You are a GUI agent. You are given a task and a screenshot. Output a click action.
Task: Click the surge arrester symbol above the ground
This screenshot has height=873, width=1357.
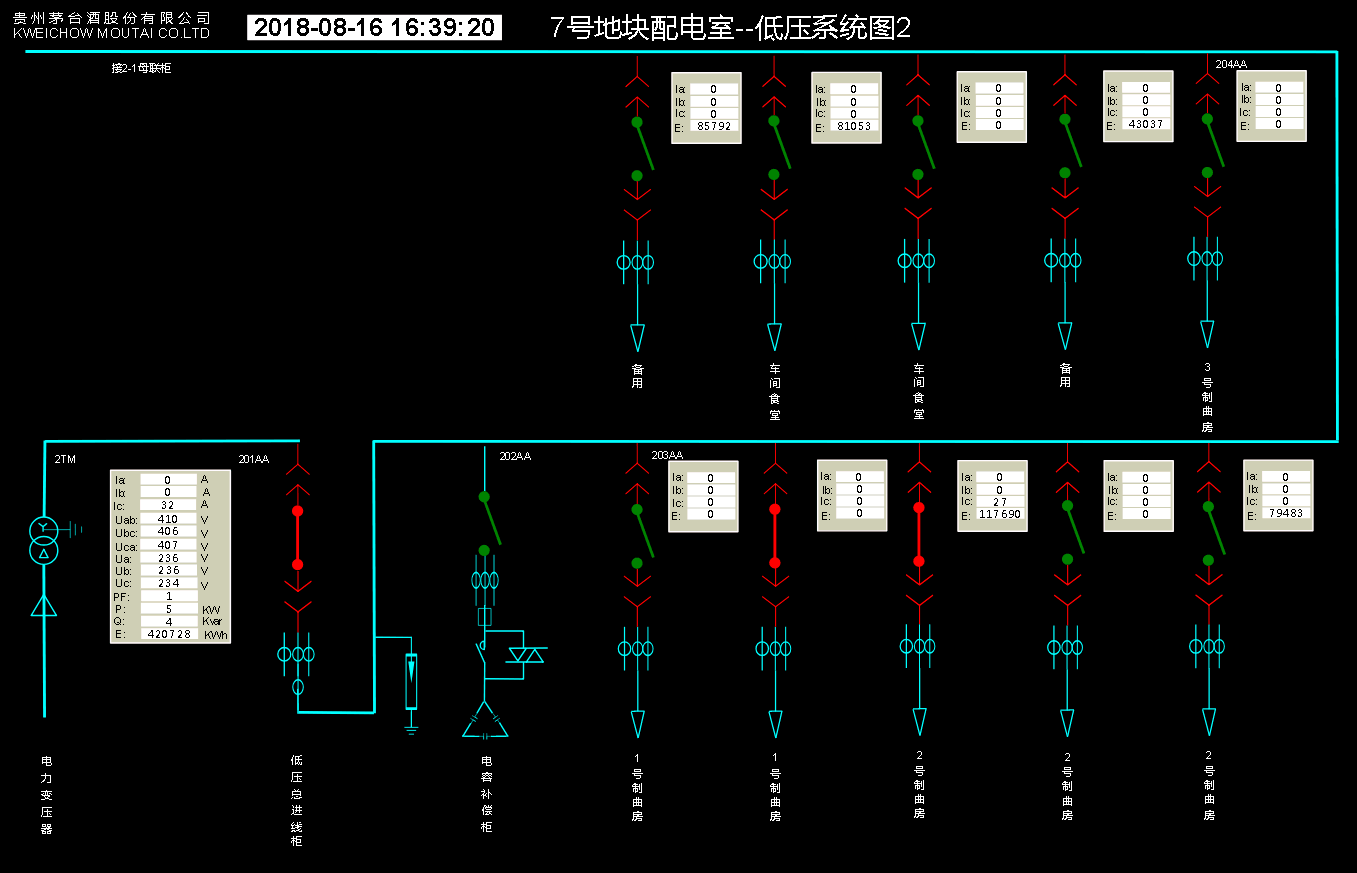(x=411, y=680)
